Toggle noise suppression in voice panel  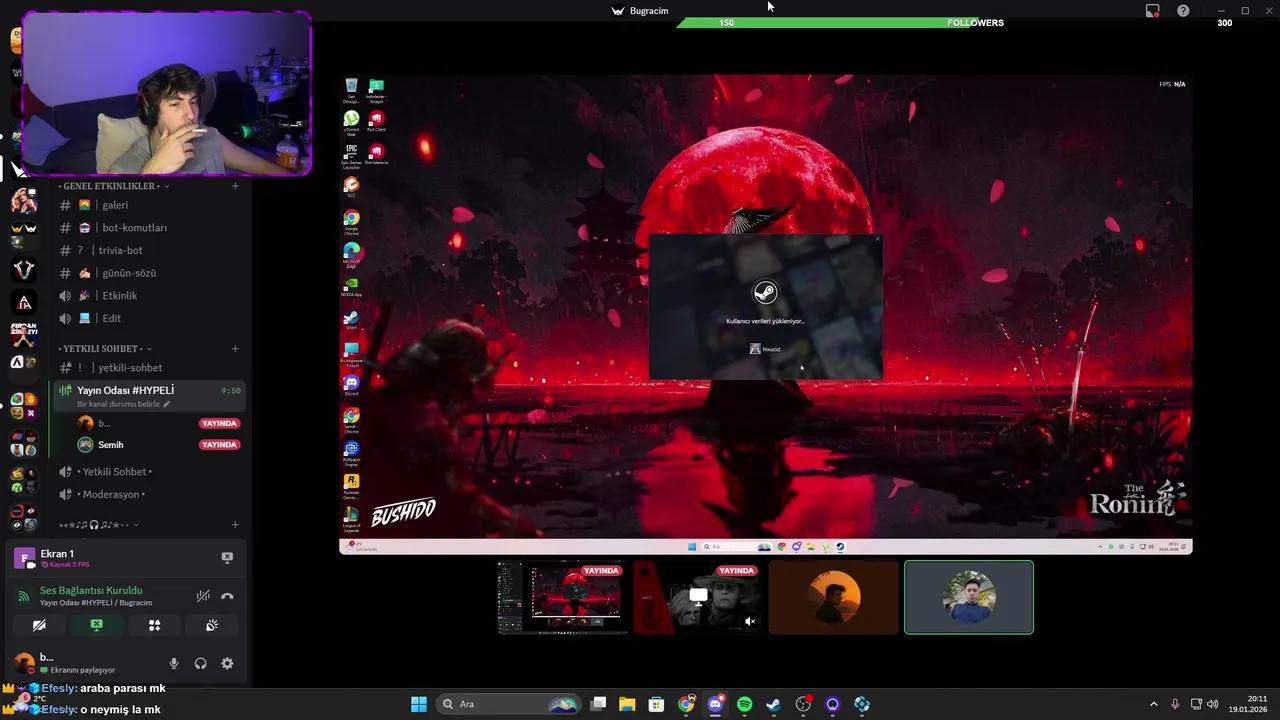203,596
